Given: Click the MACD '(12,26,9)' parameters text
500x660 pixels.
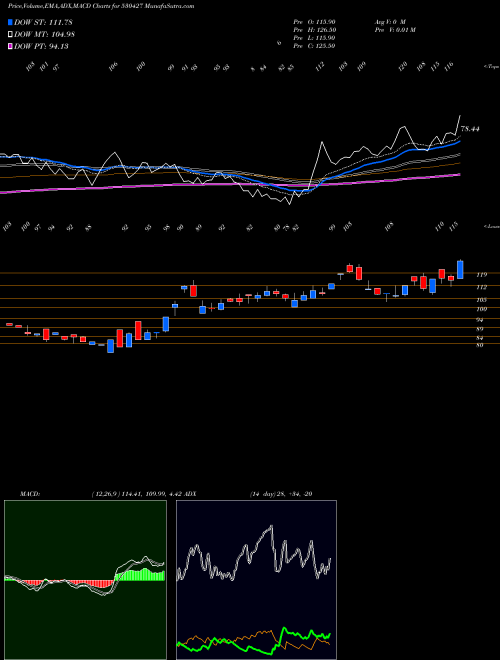Looking at the screenshot, I should point(106,494).
